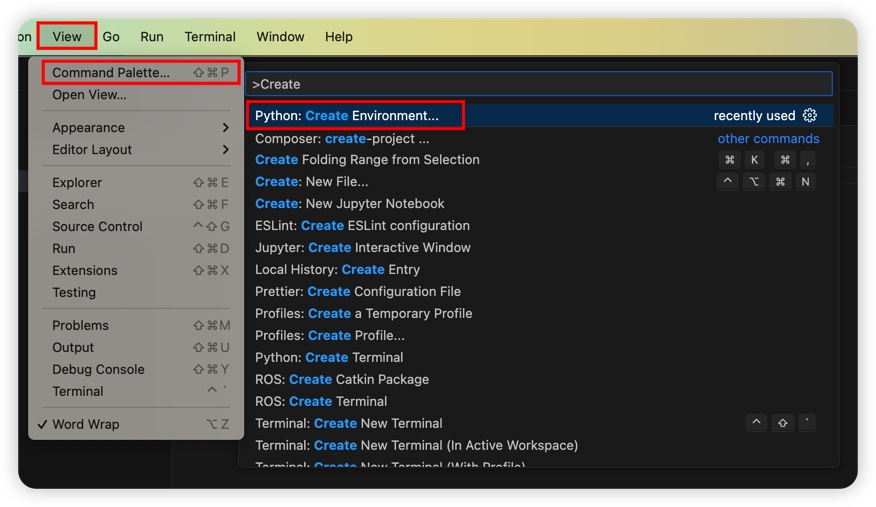Select Python: Create Terminal command
876x507 pixels.
point(539,357)
